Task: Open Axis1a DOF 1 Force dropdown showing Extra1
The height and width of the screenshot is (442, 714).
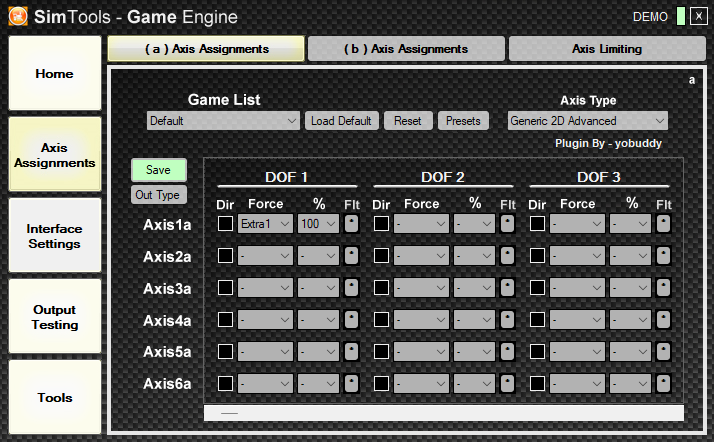Action: click(x=265, y=224)
